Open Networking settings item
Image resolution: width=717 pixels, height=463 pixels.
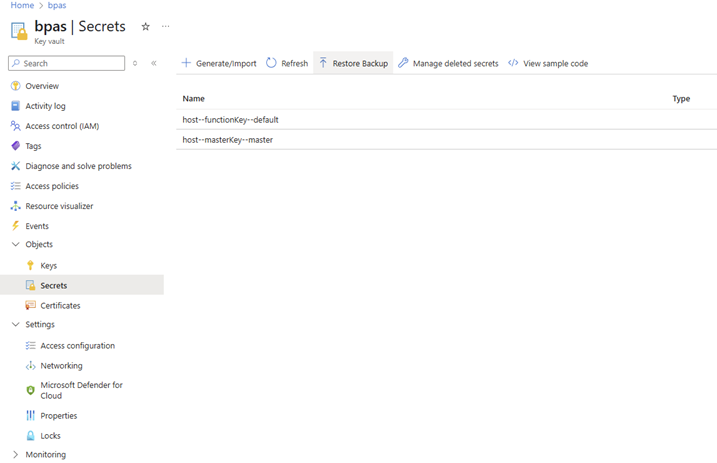click(x=61, y=366)
